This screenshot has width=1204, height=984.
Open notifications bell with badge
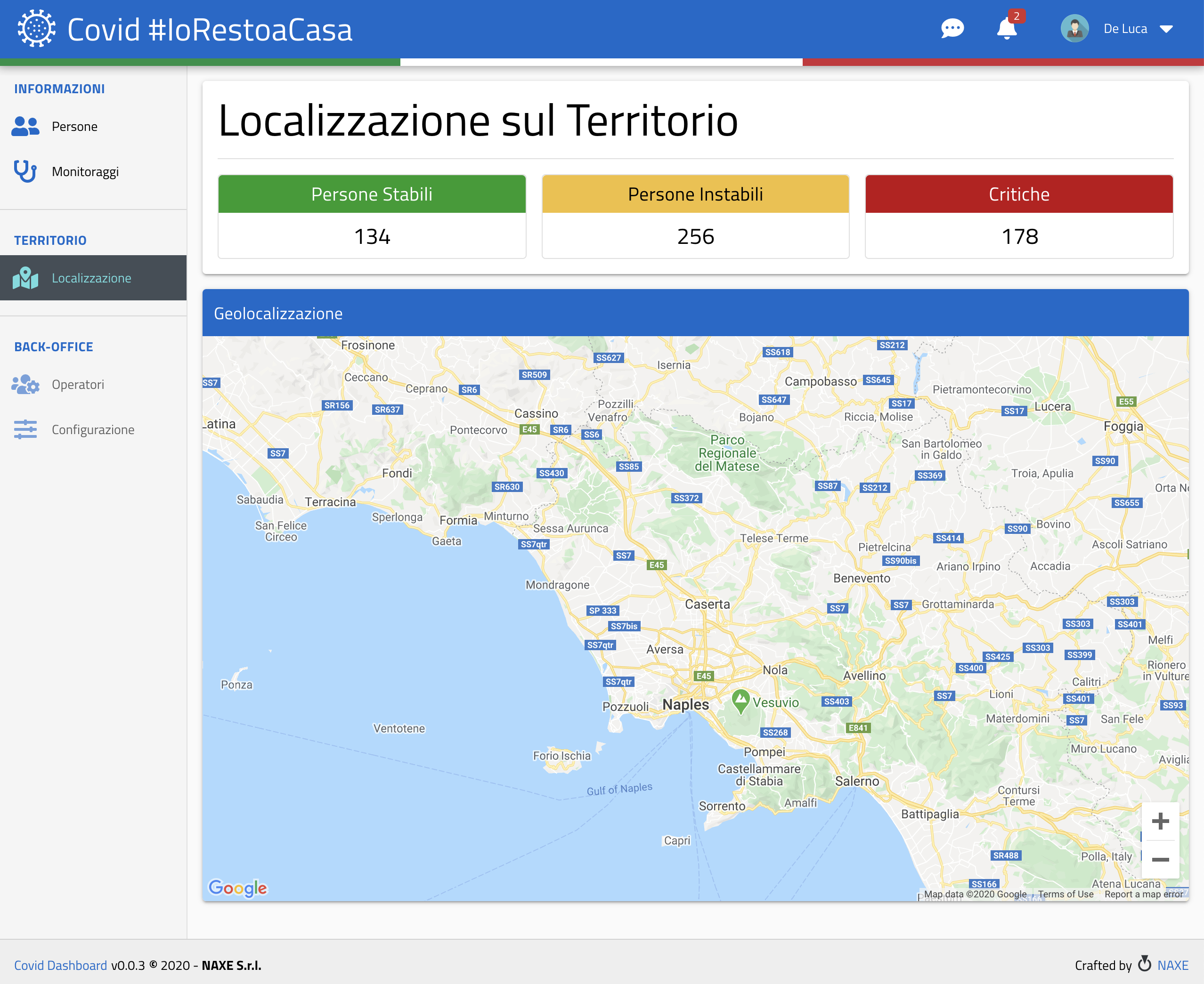[x=1007, y=29]
